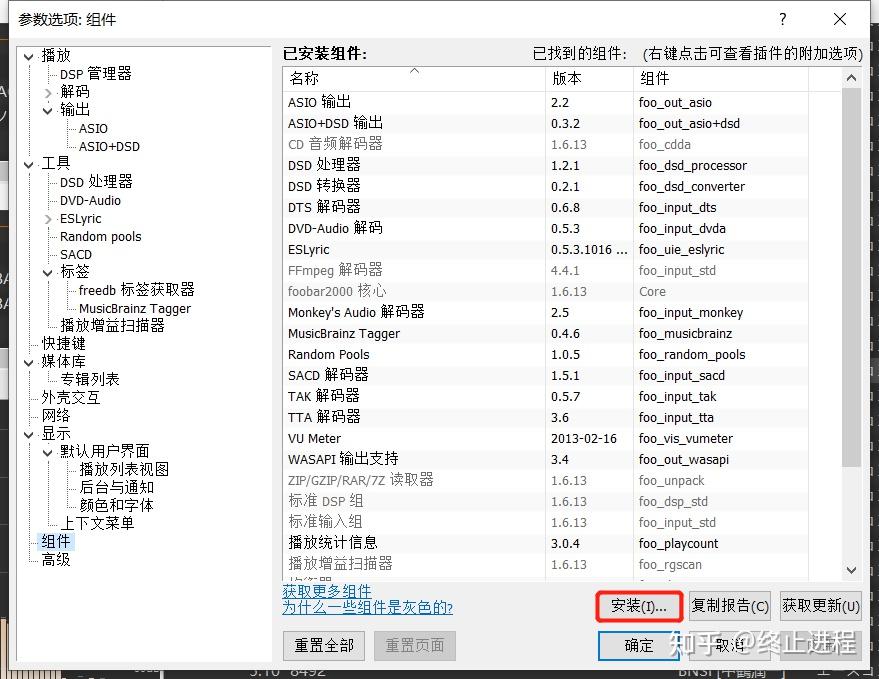This screenshot has height=679, width=879.
Task: Expand the ESLyric tree branch
Action: (47, 218)
